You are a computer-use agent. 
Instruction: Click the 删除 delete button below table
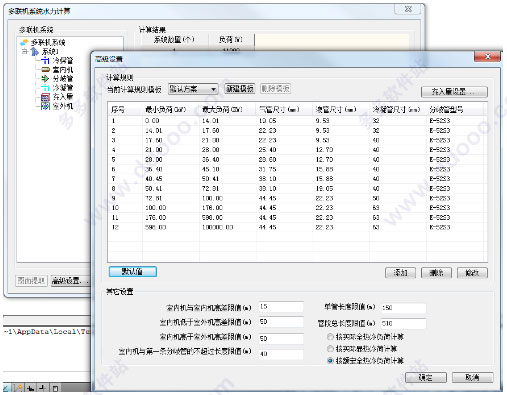pos(436,273)
